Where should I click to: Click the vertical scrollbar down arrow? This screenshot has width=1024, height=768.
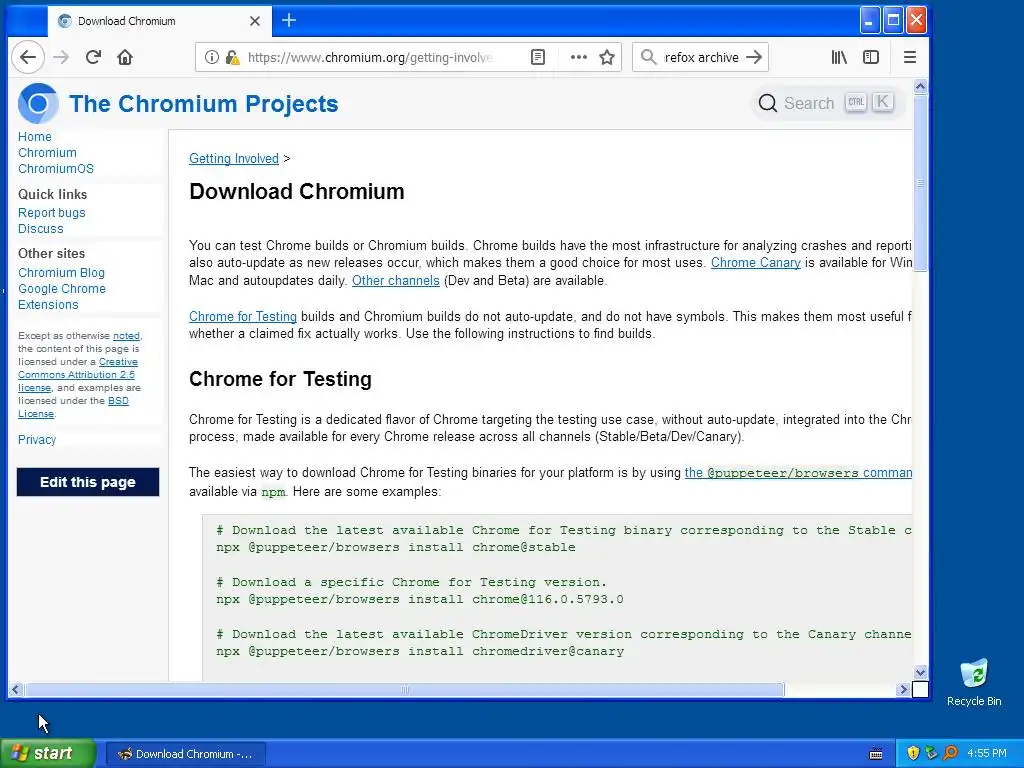[x=920, y=673]
